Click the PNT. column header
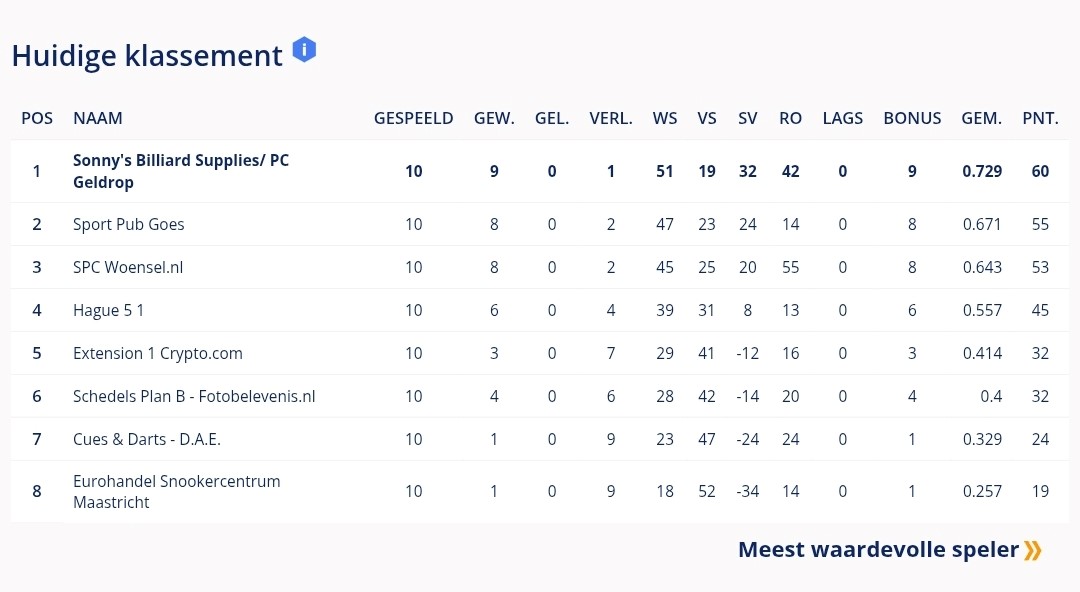This screenshot has height=592, width=1080. point(1040,119)
